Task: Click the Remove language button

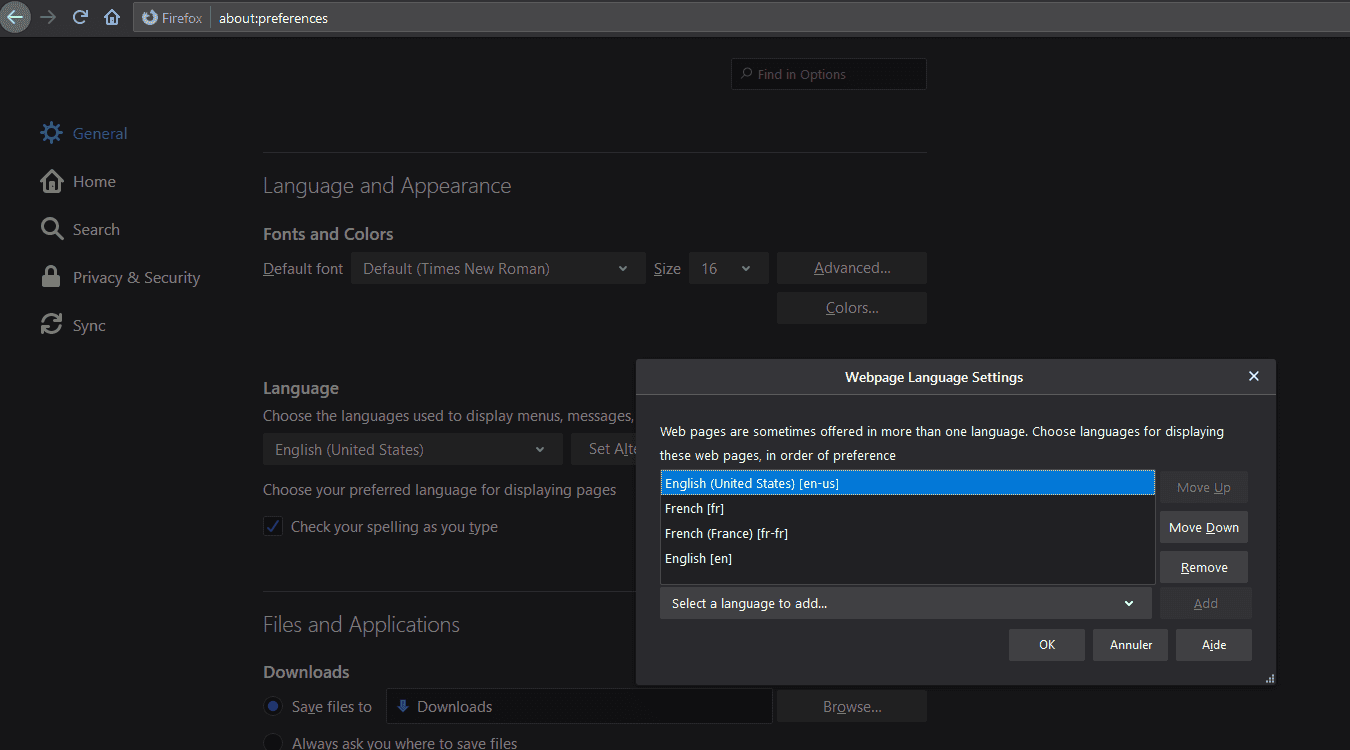Action: [x=1203, y=567]
